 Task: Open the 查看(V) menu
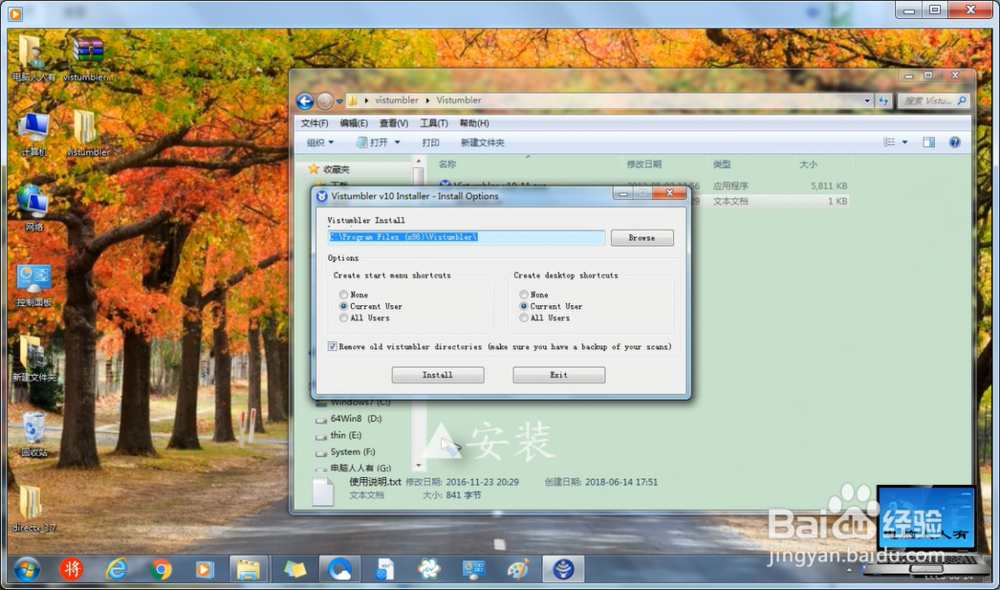[x=393, y=123]
